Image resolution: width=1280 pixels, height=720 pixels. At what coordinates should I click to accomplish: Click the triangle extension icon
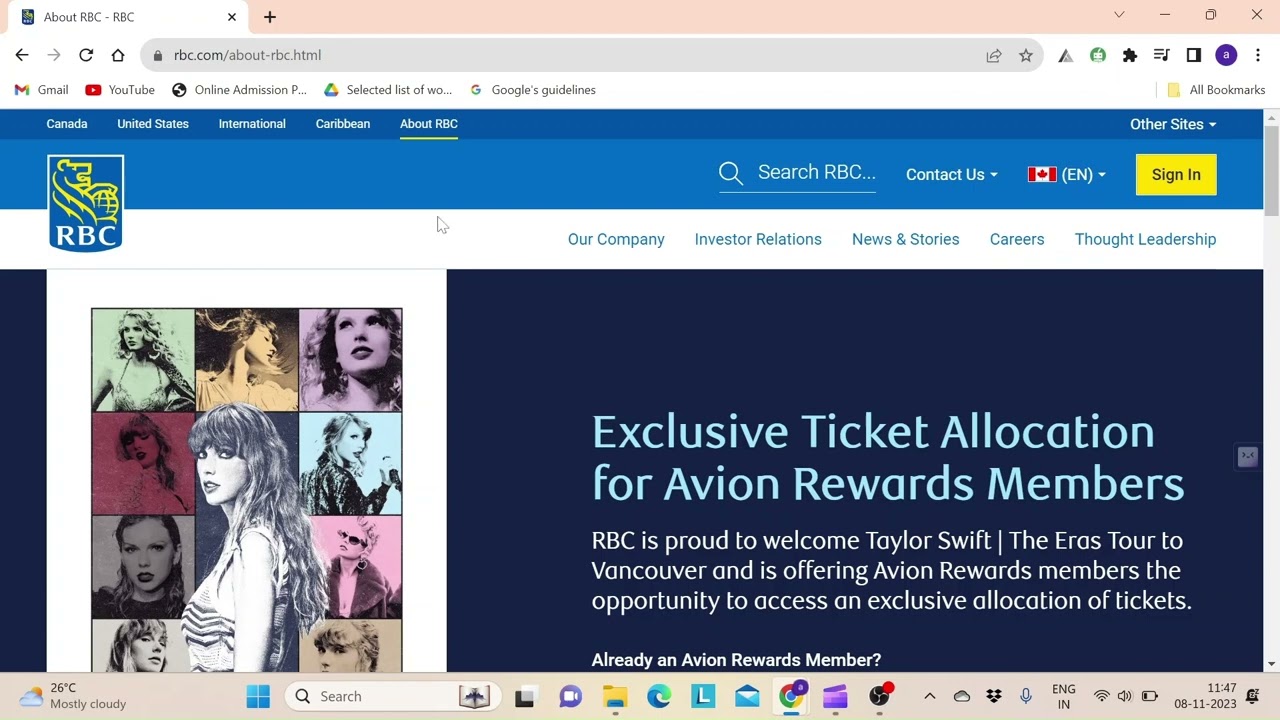pos(1066,55)
